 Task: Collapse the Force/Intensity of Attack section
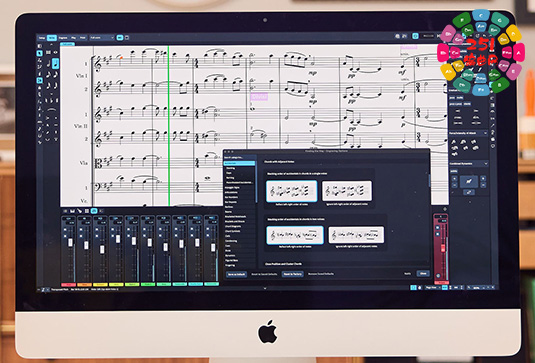[485, 133]
